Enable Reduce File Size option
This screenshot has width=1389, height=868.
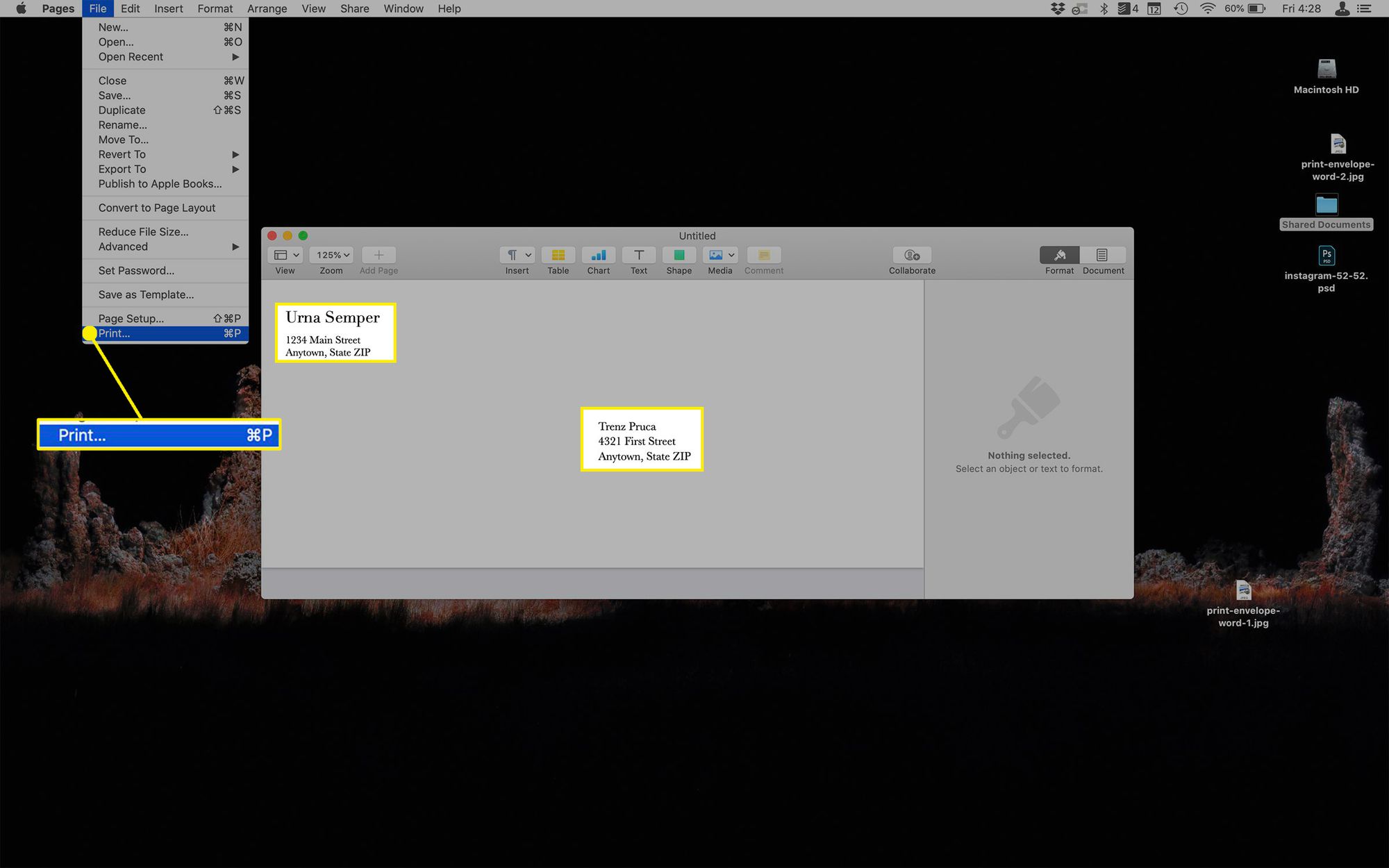tap(143, 231)
